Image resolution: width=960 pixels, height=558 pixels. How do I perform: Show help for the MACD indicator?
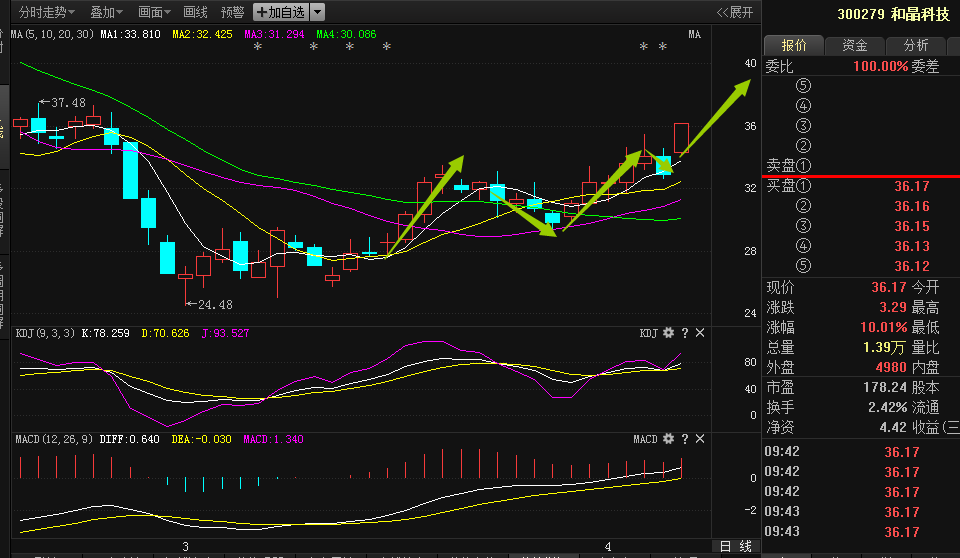coord(684,439)
